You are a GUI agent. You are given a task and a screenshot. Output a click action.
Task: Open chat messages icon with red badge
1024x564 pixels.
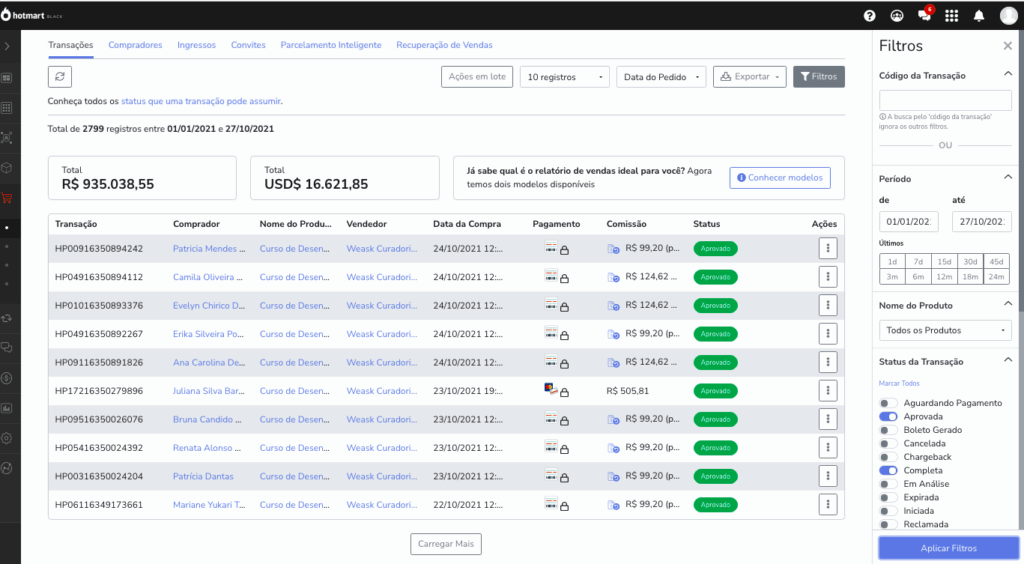click(x=925, y=14)
